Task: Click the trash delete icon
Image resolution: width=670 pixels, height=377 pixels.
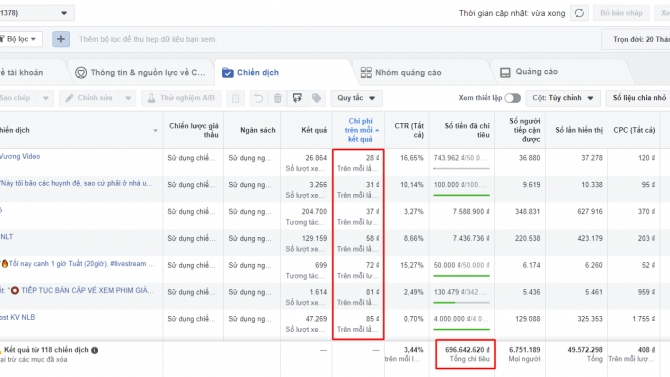Action: [277, 98]
